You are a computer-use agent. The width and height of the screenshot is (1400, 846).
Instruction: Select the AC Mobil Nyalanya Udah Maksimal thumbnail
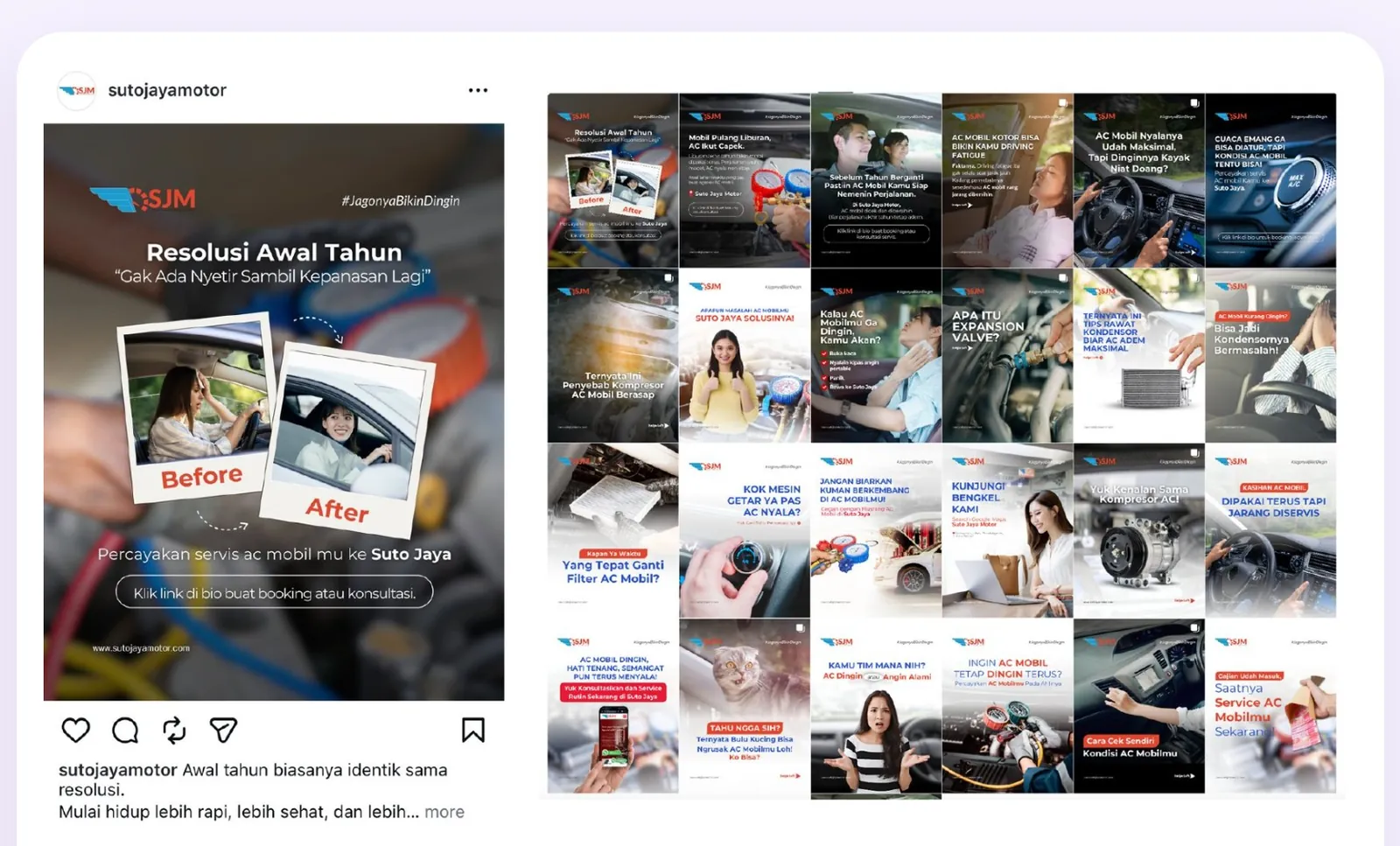point(1139,180)
